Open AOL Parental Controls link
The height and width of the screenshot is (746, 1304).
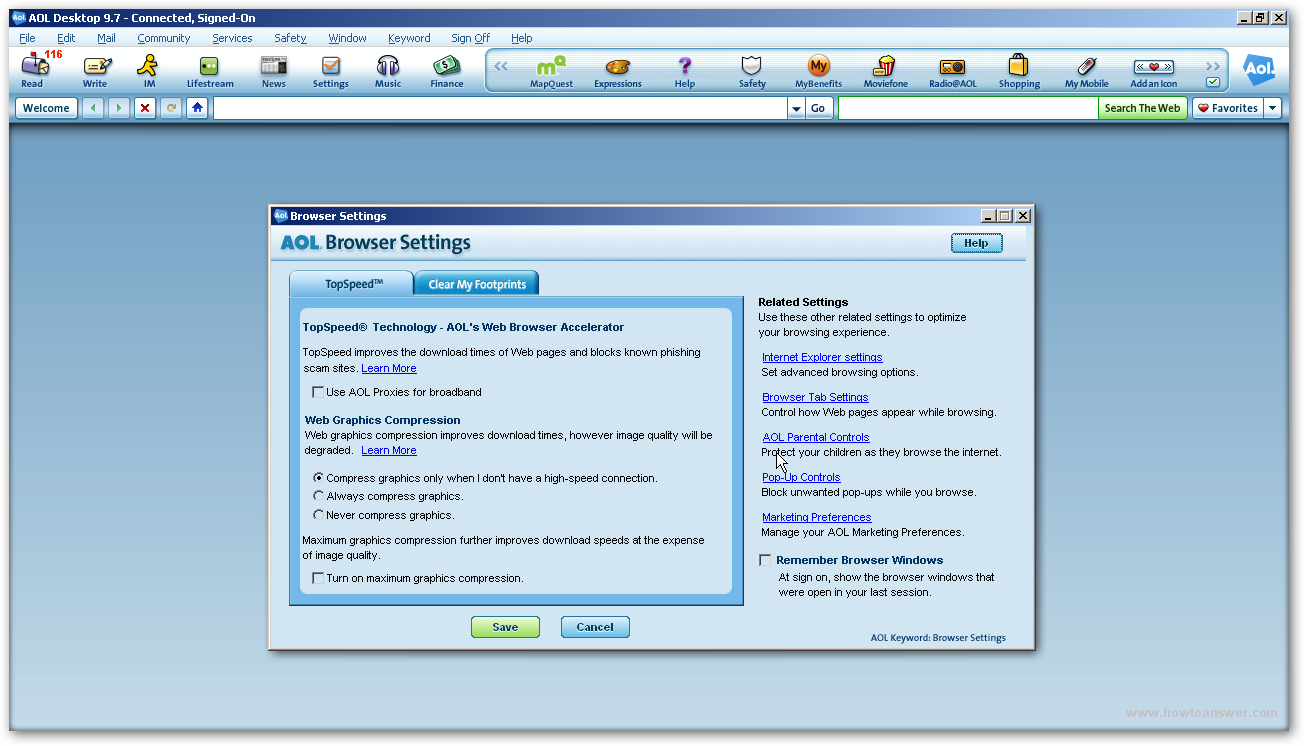[815, 437]
